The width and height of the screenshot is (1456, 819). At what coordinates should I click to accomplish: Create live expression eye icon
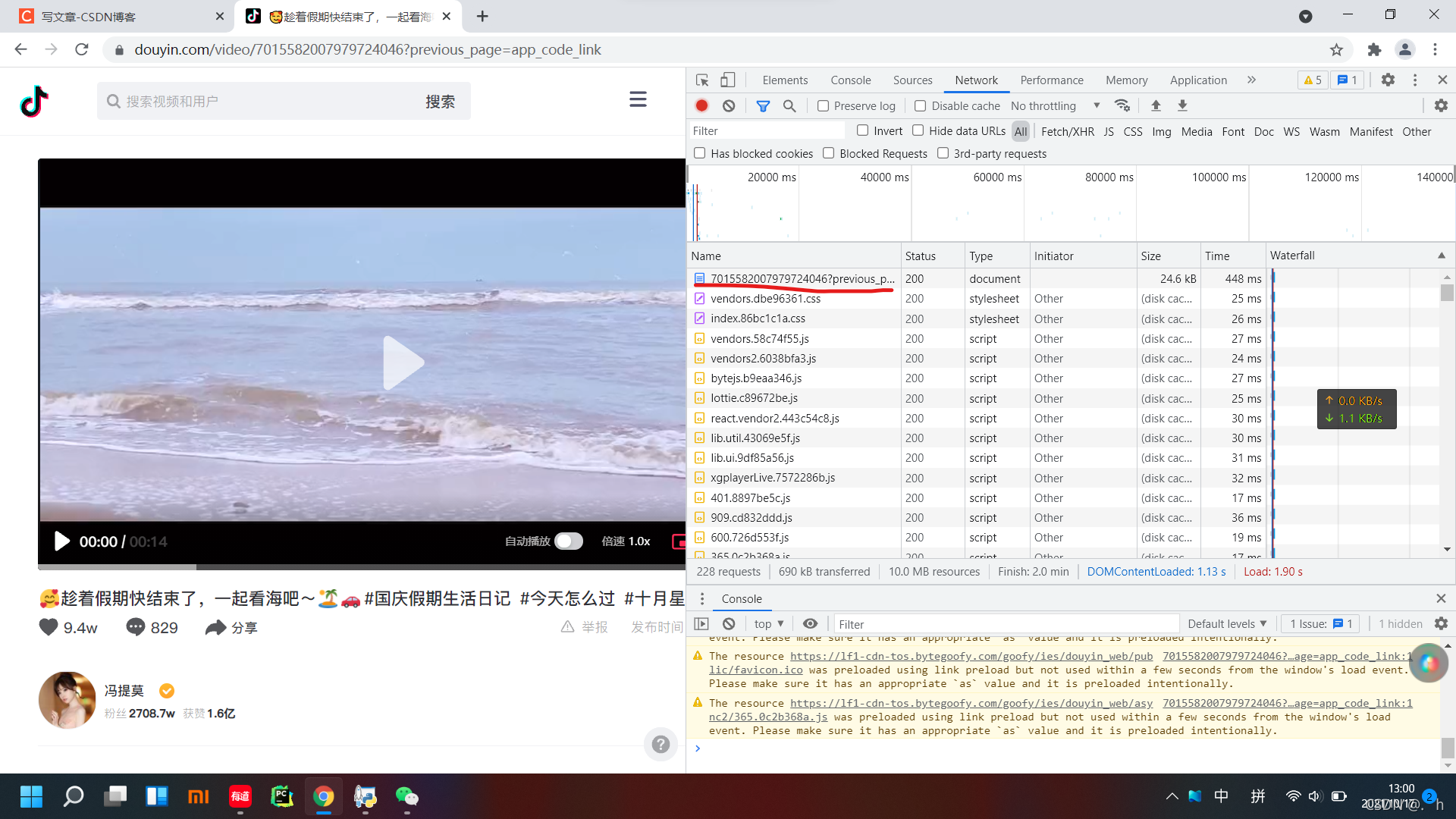coord(810,623)
